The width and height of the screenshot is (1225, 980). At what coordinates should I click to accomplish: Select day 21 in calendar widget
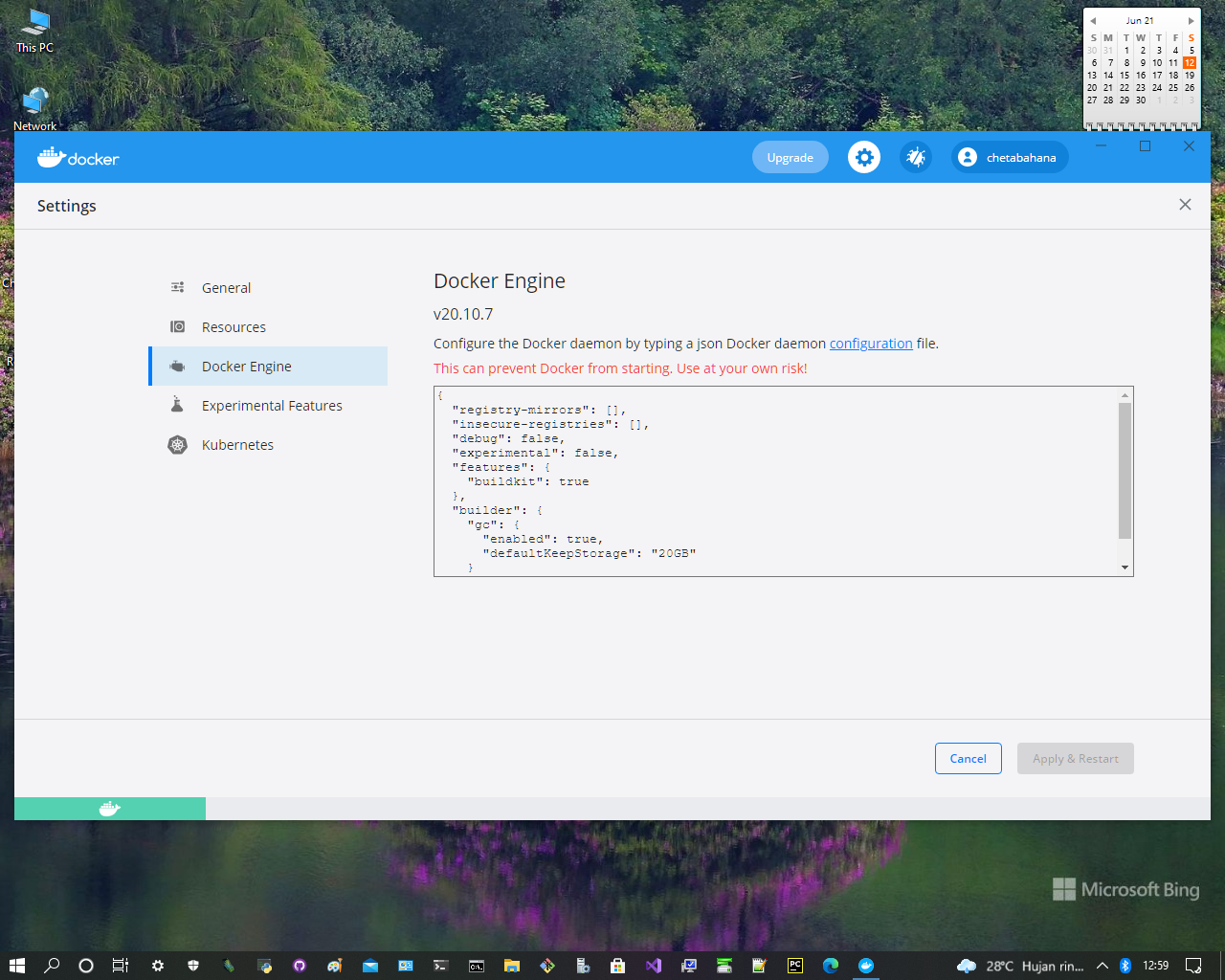coord(1108,87)
